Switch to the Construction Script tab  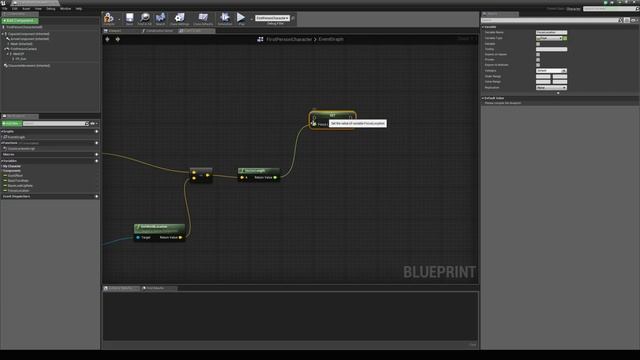[158, 31]
